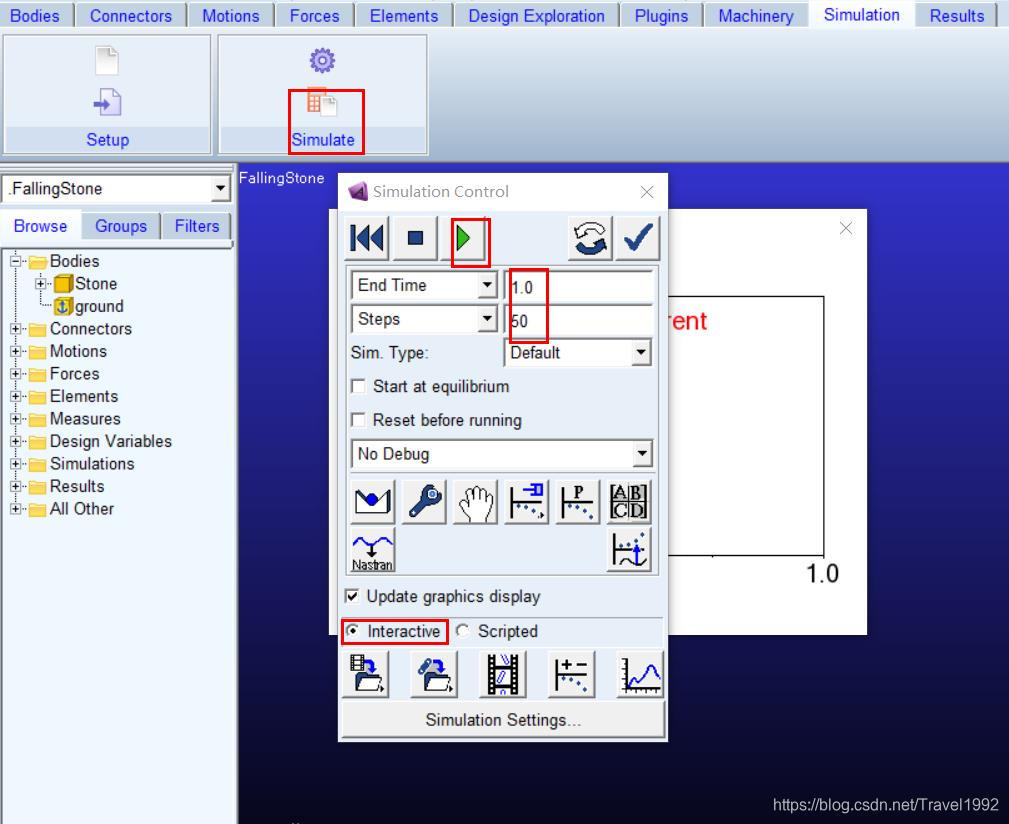Click the ABCD table icon
Image resolution: width=1009 pixels, height=824 pixels.
[629, 502]
